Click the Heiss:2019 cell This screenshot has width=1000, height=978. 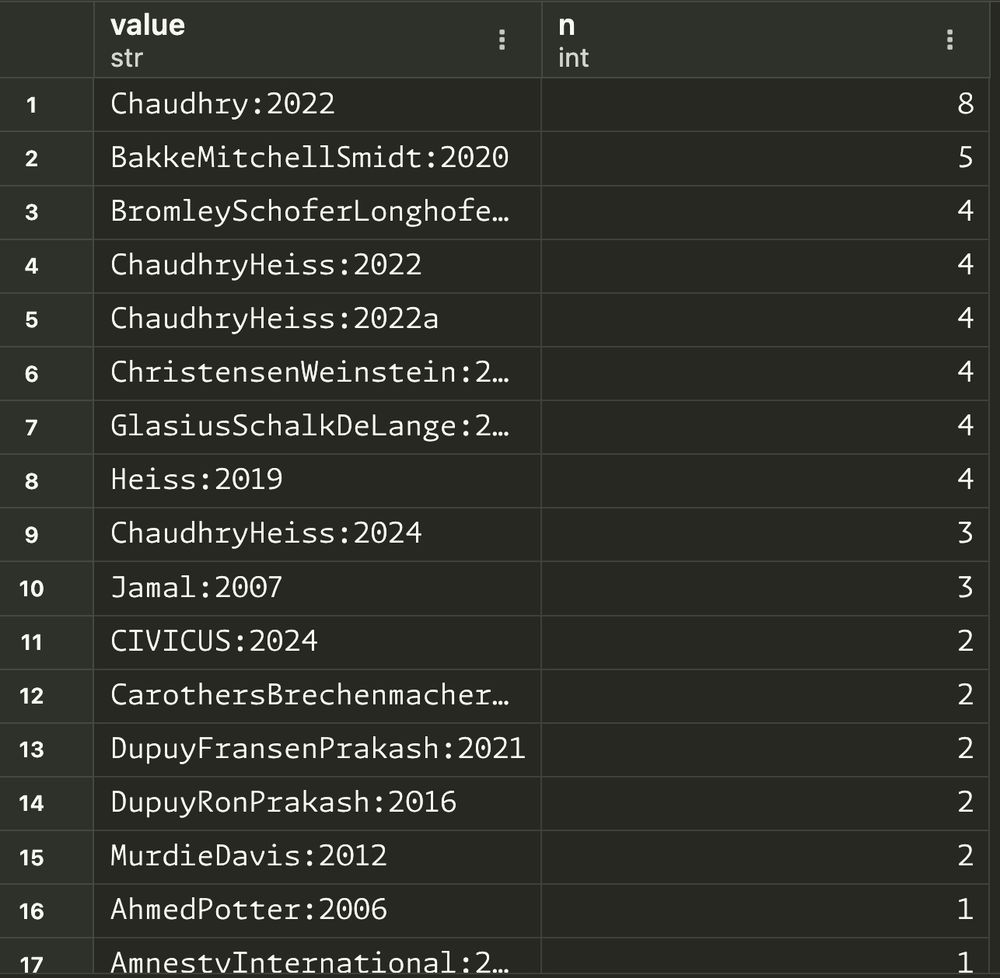(318, 480)
